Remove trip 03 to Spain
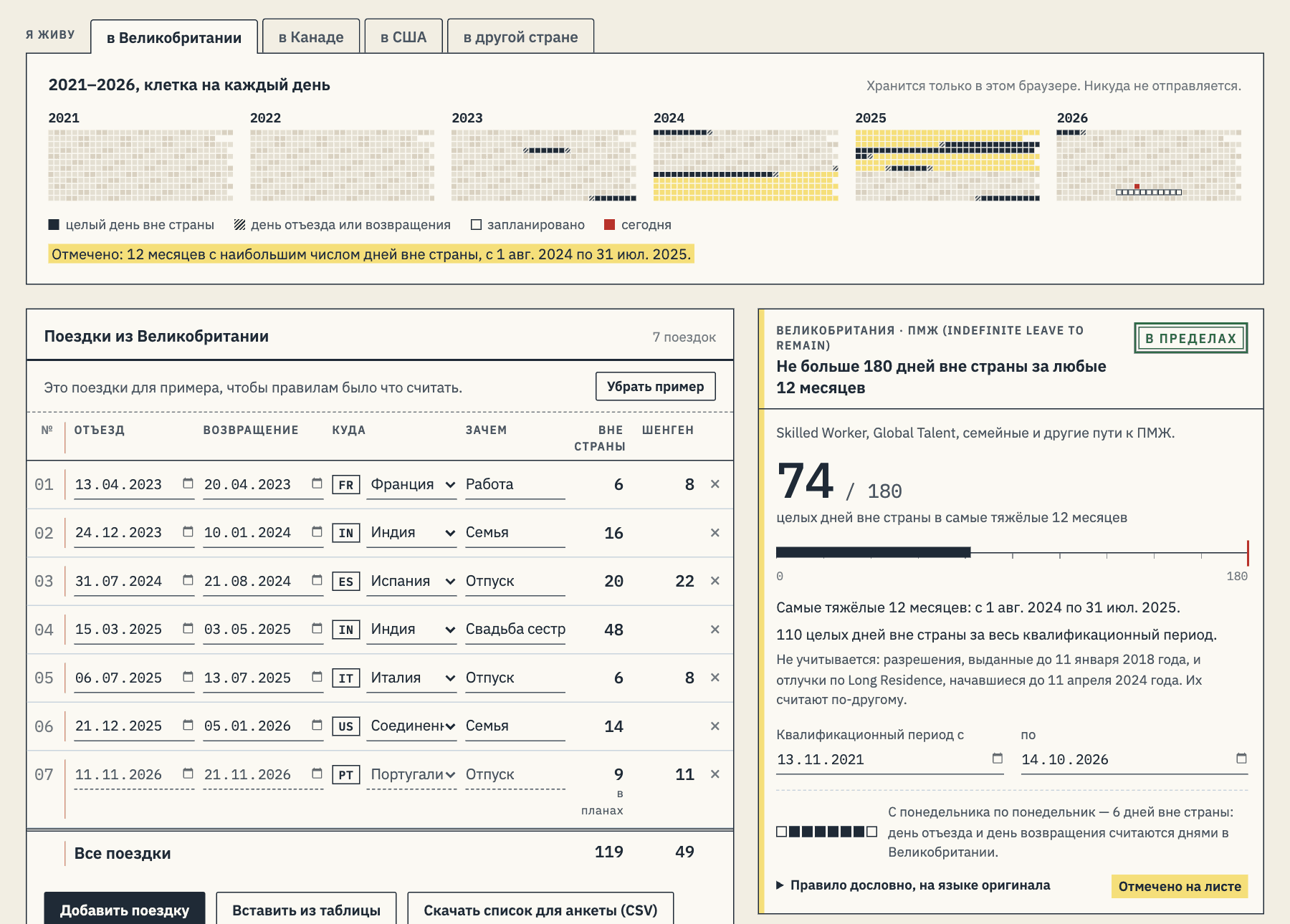Screen dimensions: 1290x924 715,581
